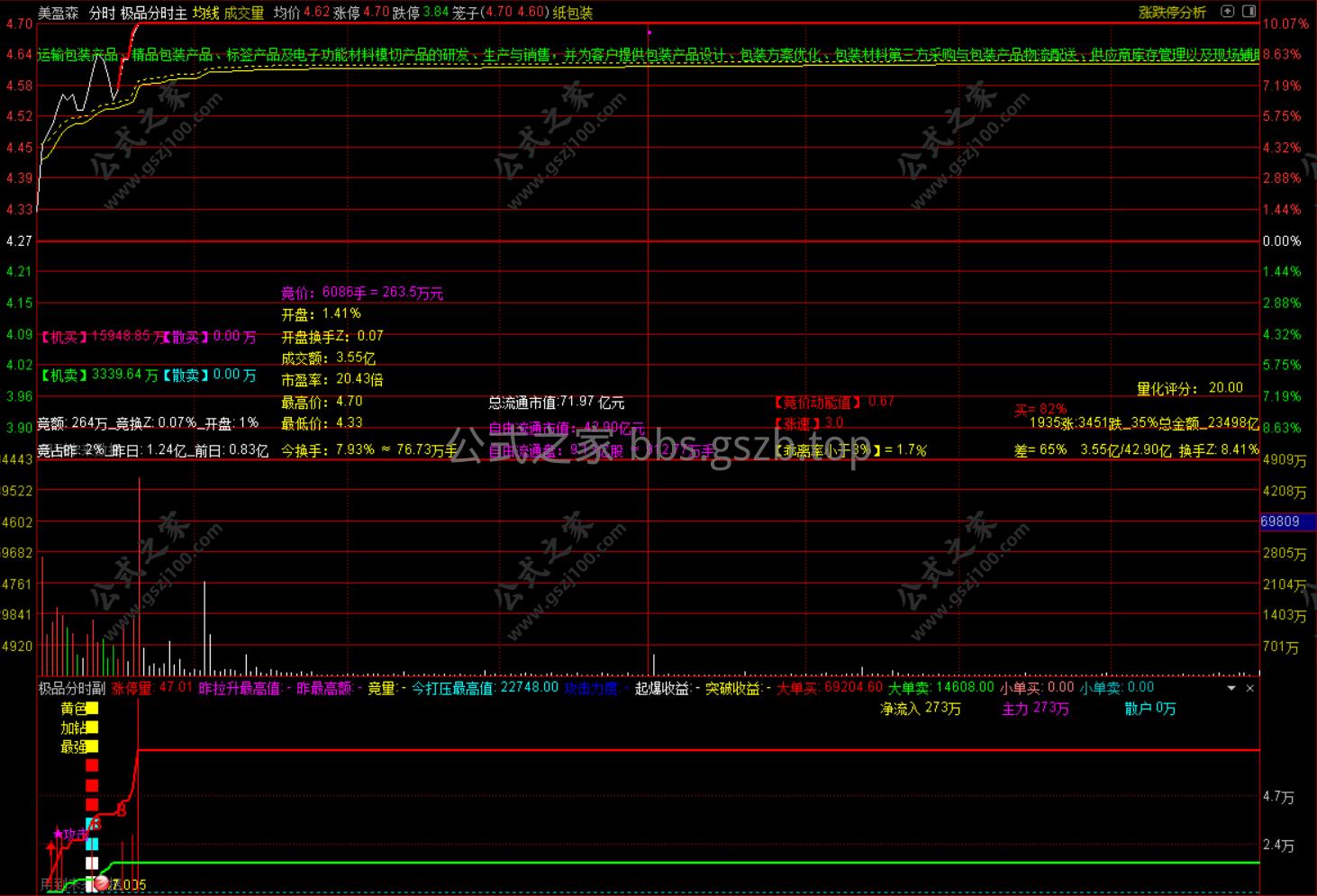The height and width of the screenshot is (896, 1317).
Task: Click the 成交额 3.55亿 text
Action: pos(329,357)
